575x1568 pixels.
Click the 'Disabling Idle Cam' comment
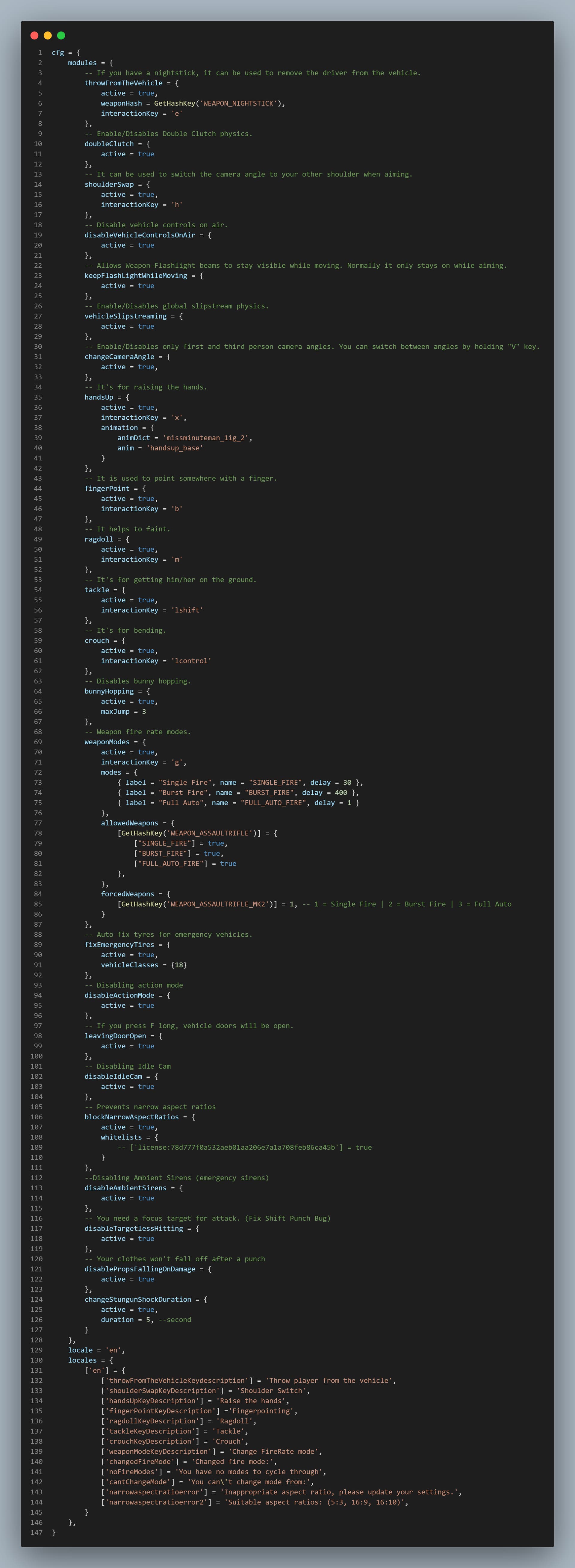point(128,1066)
